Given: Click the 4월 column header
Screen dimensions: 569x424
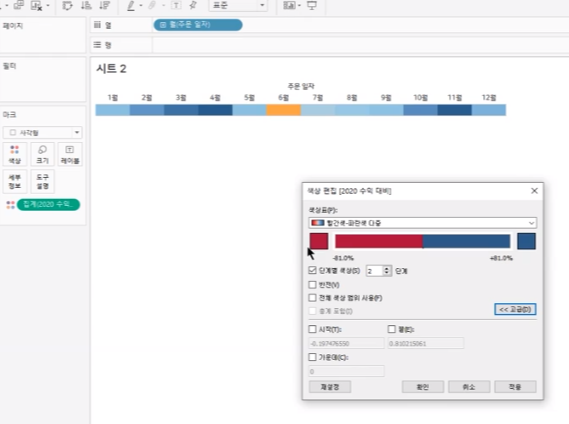Looking at the screenshot, I should (x=215, y=98).
